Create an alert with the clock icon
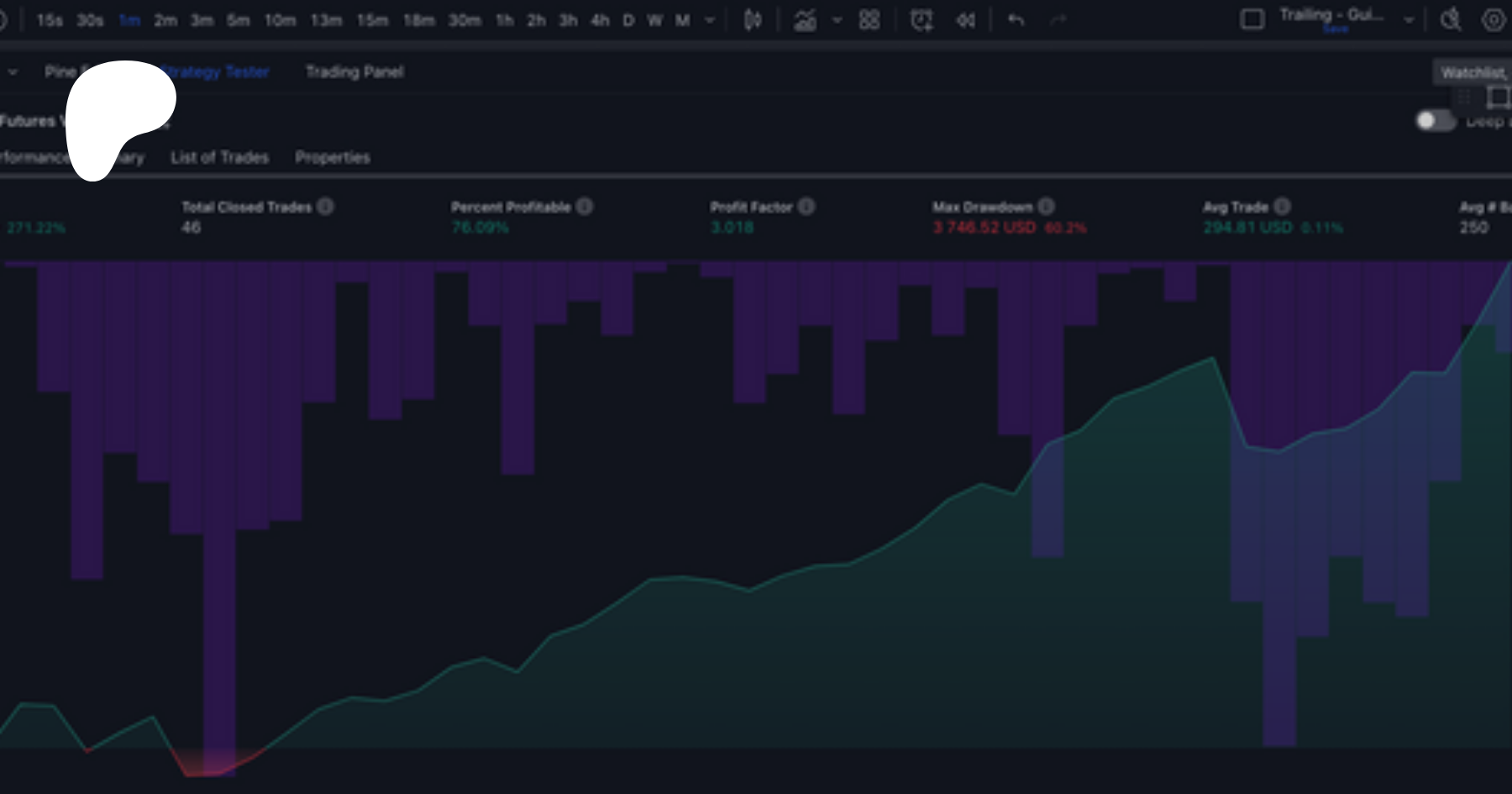This screenshot has width=1512, height=794. [x=921, y=20]
